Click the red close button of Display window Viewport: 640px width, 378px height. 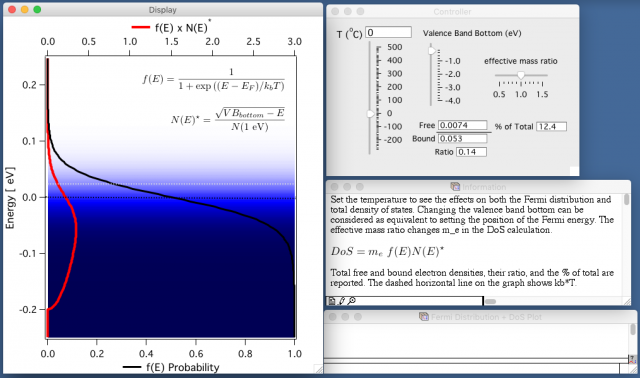[x=12, y=9]
